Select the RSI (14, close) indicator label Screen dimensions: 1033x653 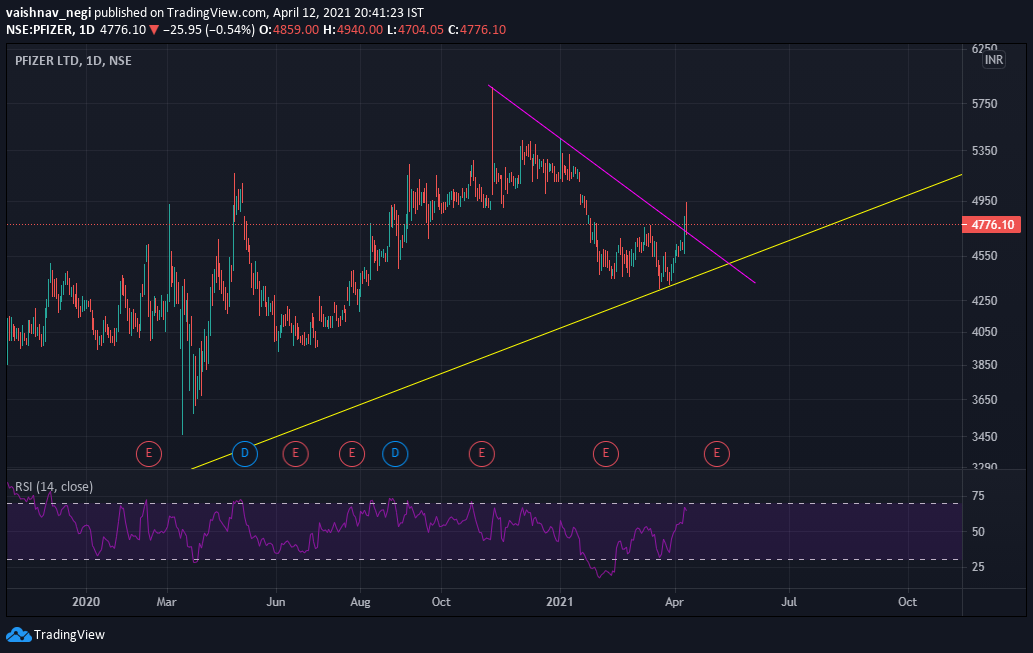click(x=54, y=486)
